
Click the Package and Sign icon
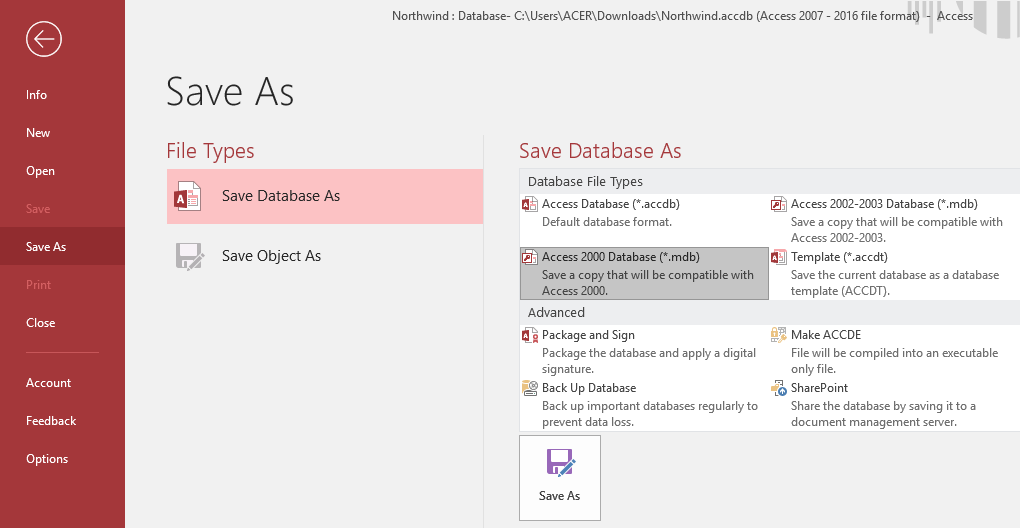[530, 336]
